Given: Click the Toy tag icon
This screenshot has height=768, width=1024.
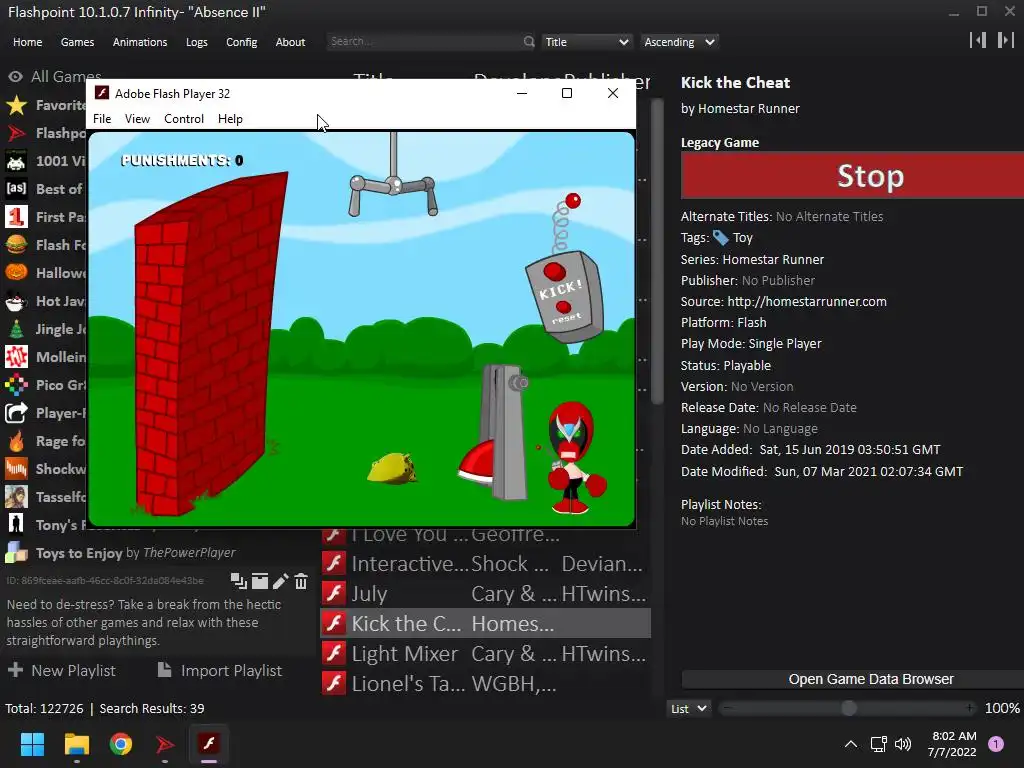Looking at the screenshot, I should (x=720, y=238).
